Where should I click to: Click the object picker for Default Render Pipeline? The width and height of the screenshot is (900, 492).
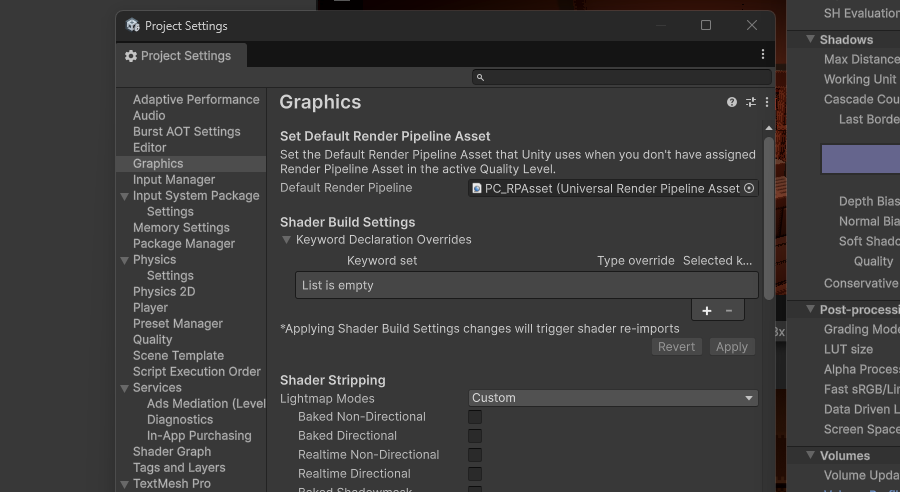749,188
